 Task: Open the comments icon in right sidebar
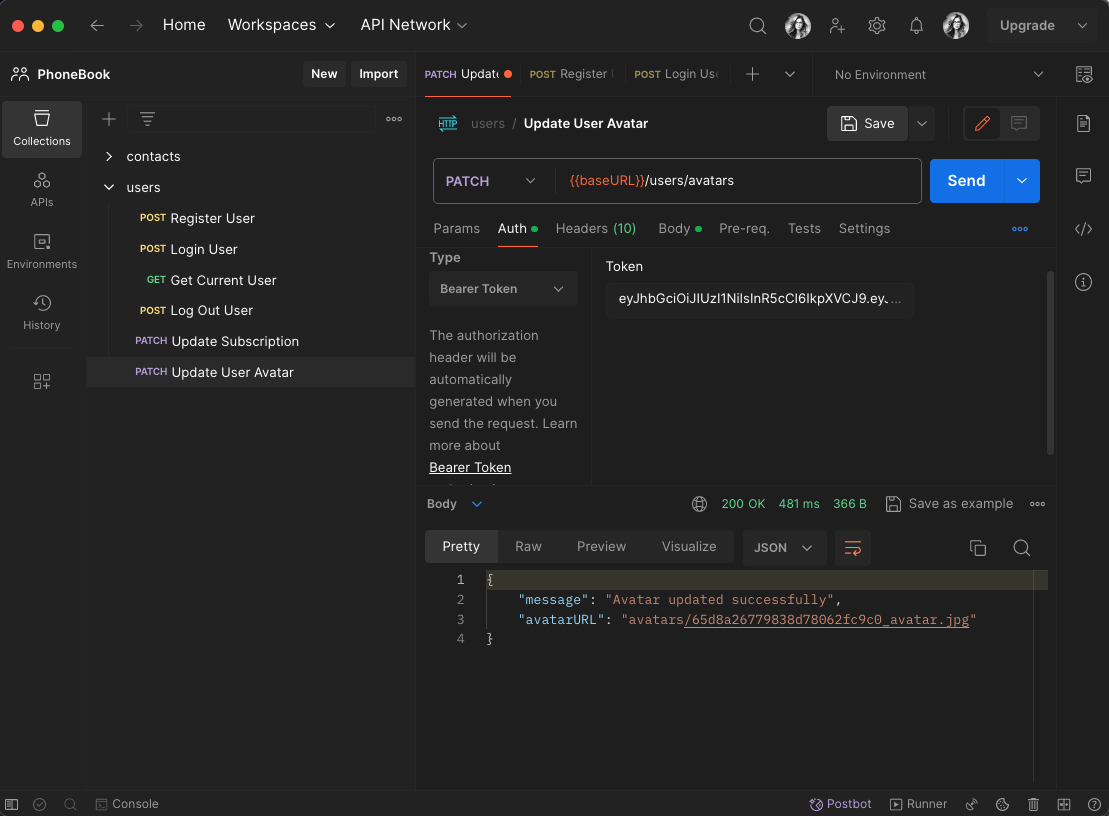pos(1084,175)
